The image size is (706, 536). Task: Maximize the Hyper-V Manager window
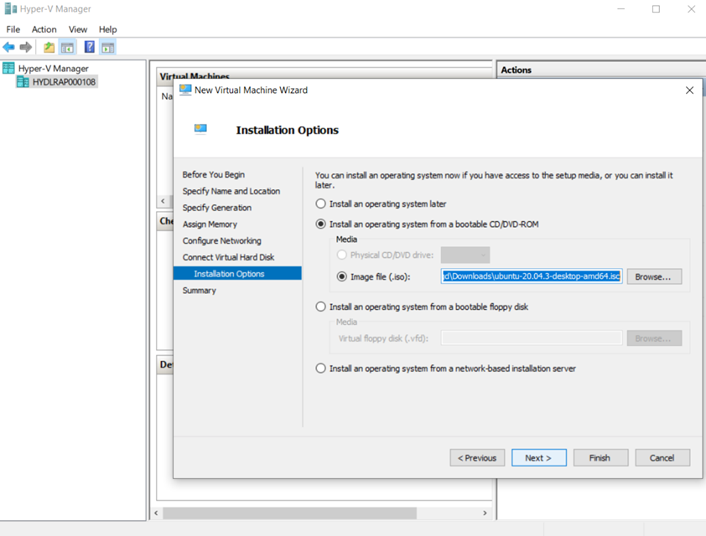pos(656,9)
